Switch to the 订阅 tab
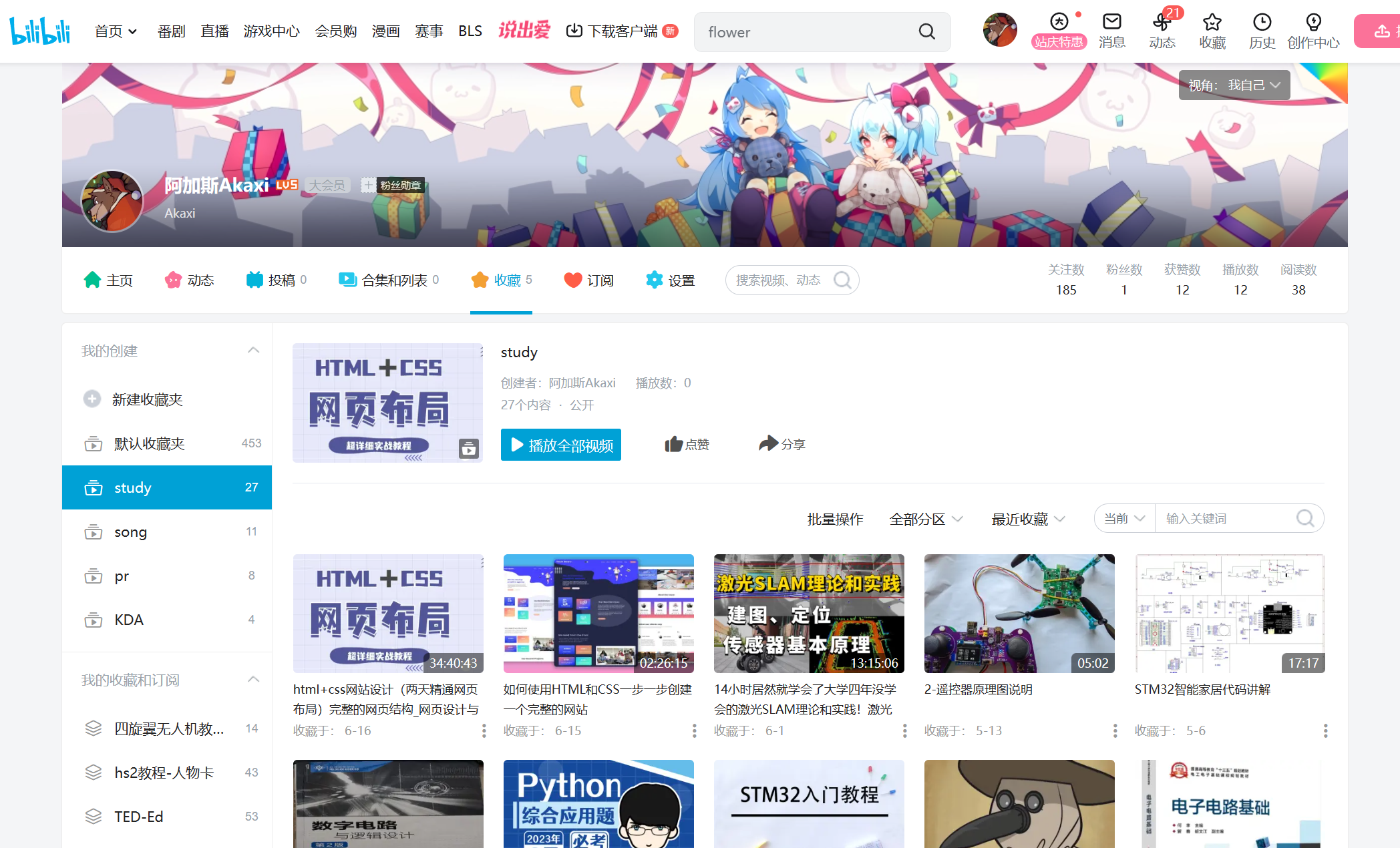 [x=588, y=280]
